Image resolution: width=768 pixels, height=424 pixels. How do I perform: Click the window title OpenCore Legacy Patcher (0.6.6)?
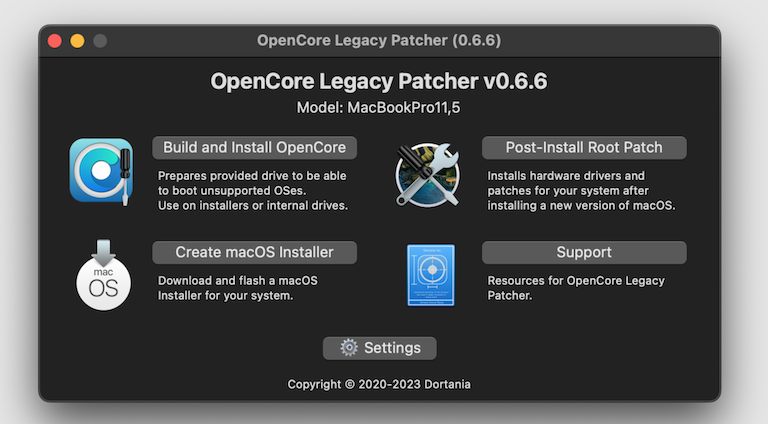(379, 41)
